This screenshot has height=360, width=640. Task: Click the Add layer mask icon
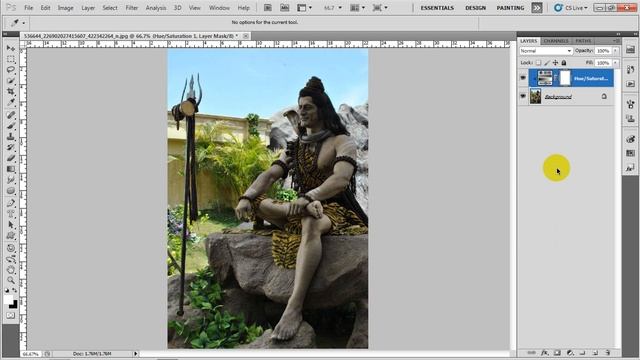[558, 353]
